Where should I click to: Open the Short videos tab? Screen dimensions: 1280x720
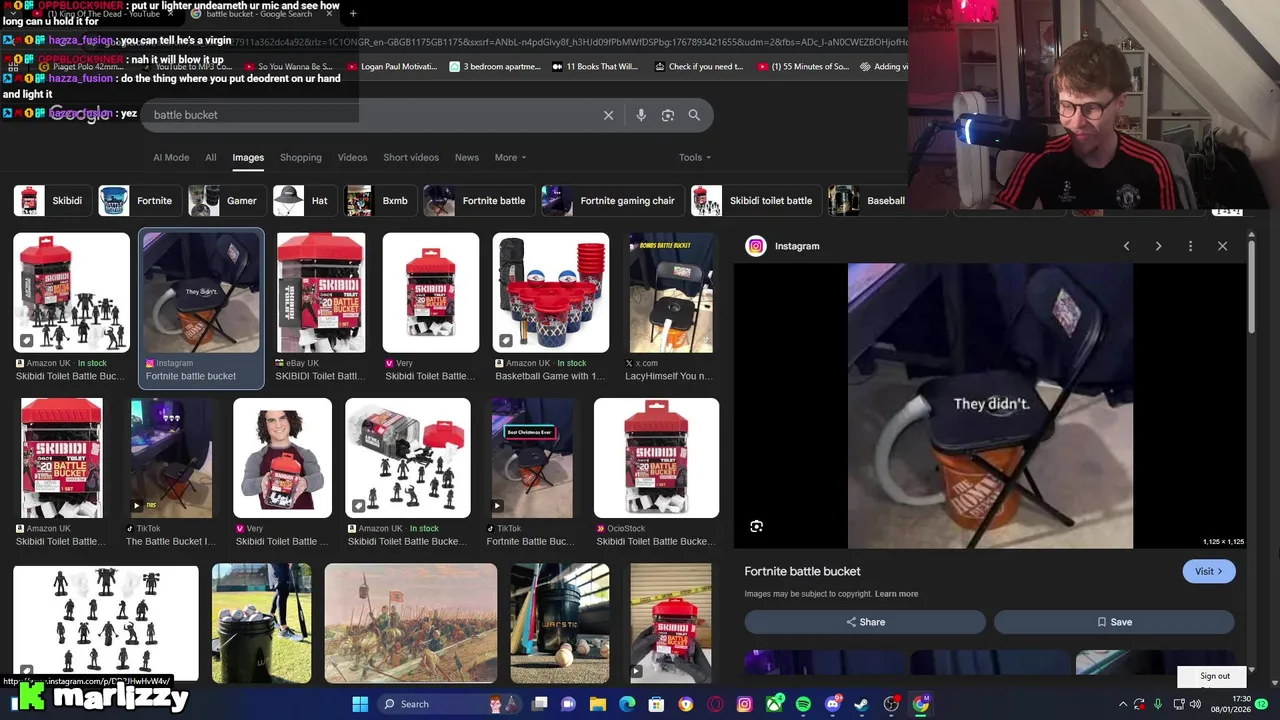(411, 157)
